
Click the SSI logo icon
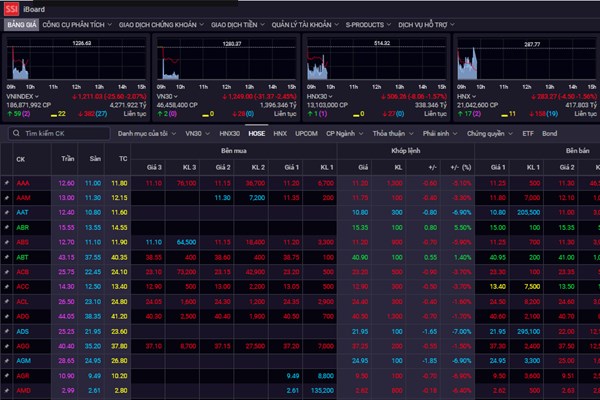pyautogui.click(x=11, y=8)
